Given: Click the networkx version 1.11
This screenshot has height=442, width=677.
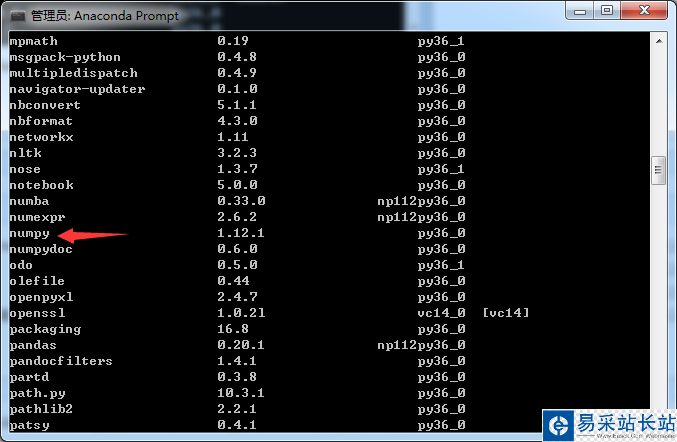Looking at the screenshot, I should tap(233, 137).
